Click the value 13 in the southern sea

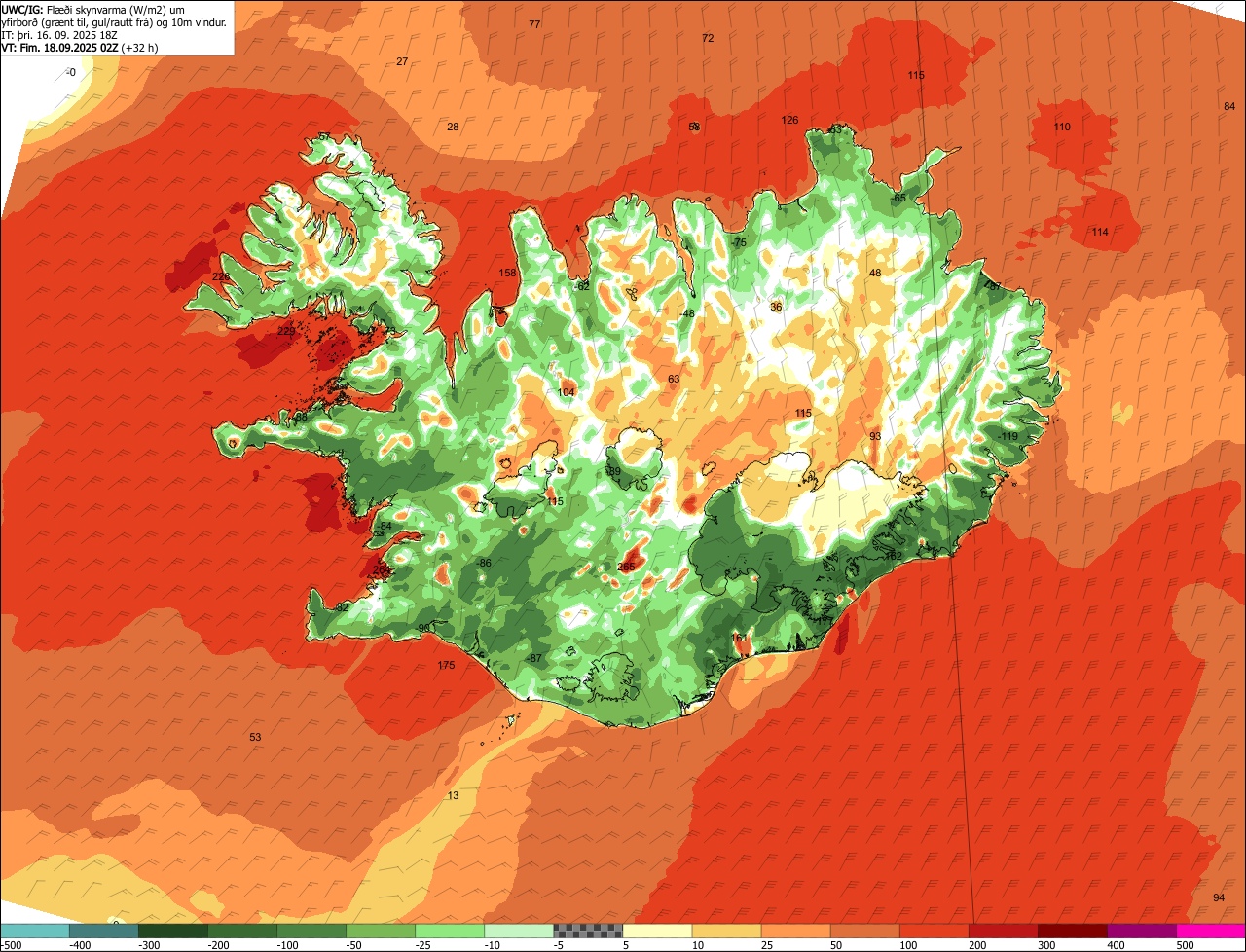click(x=453, y=795)
